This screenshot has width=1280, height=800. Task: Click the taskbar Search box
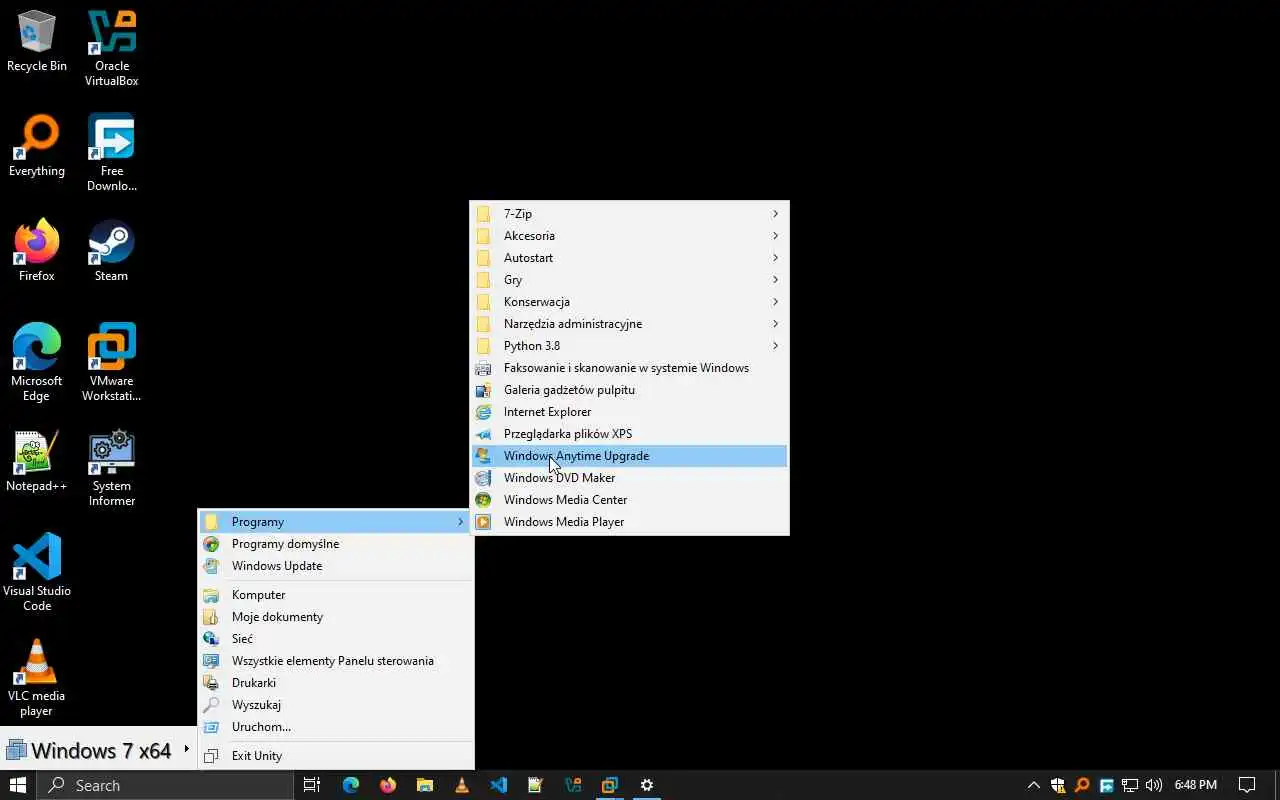click(x=165, y=785)
